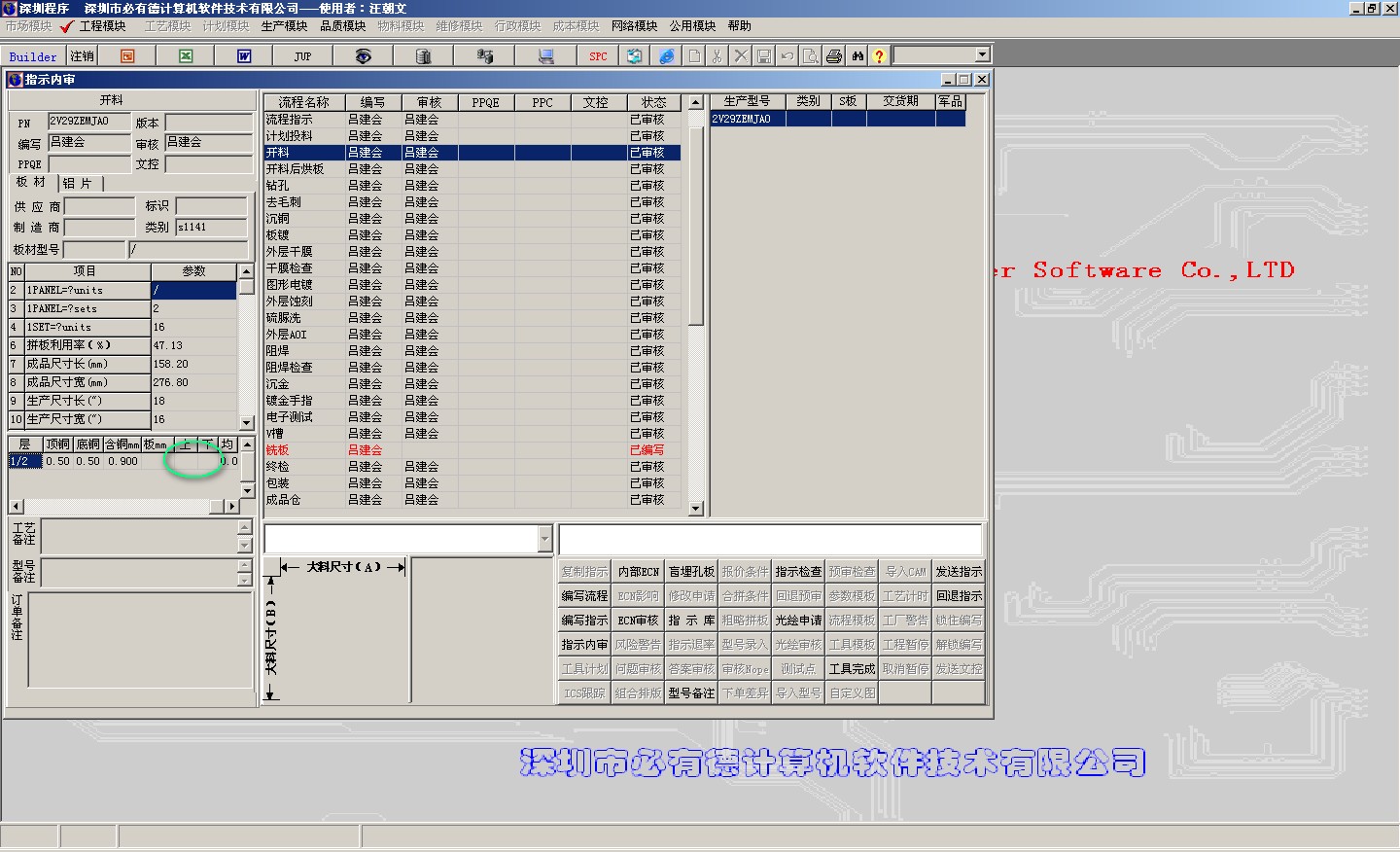Click the 指示检查 button

tap(798, 572)
